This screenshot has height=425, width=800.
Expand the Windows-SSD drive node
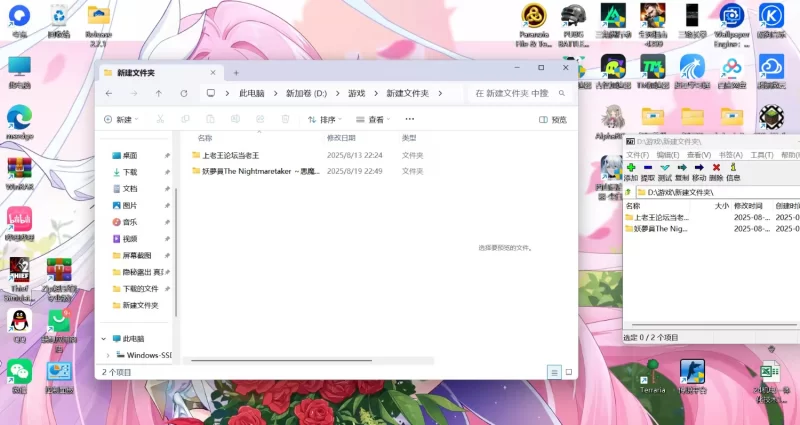point(108,355)
